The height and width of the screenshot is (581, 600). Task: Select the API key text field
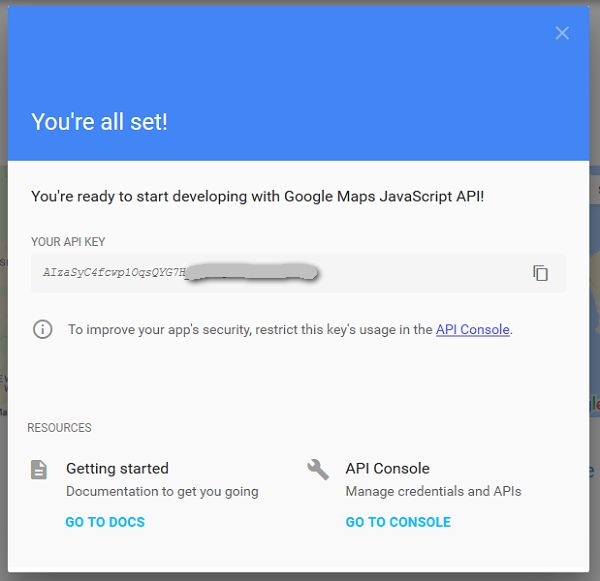[298, 273]
